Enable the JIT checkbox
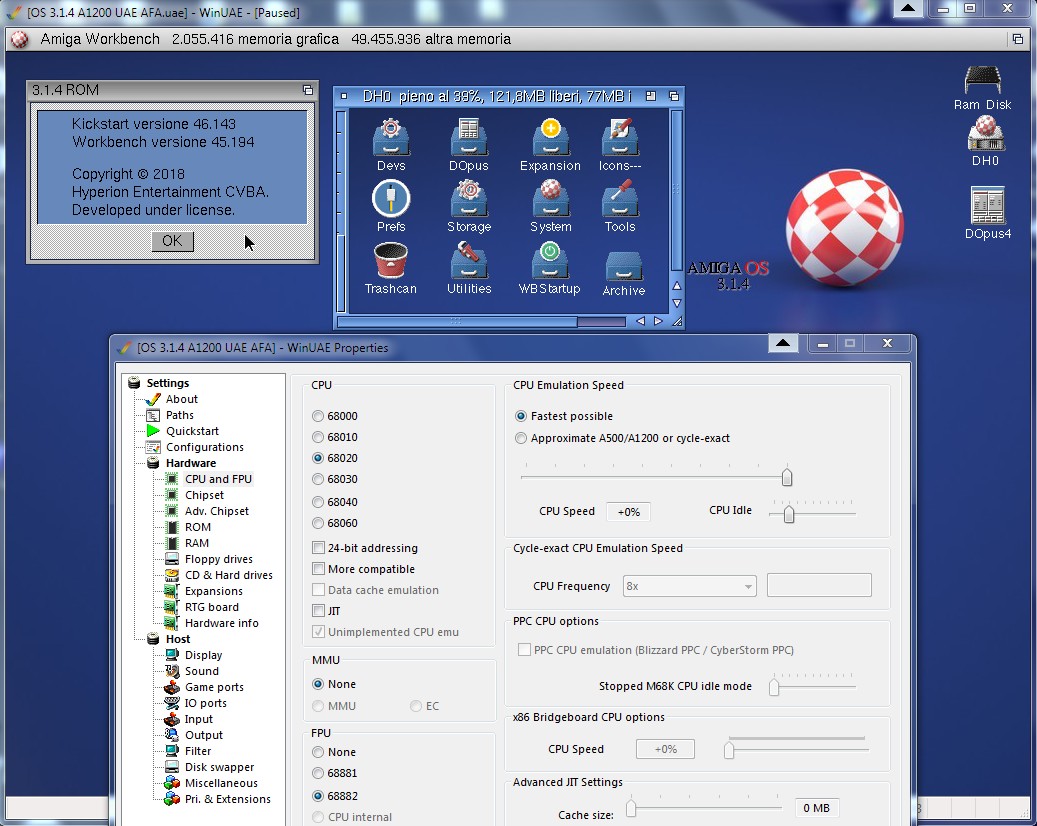Image resolution: width=1037 pixels, height=826 pixels. (319, 610)
